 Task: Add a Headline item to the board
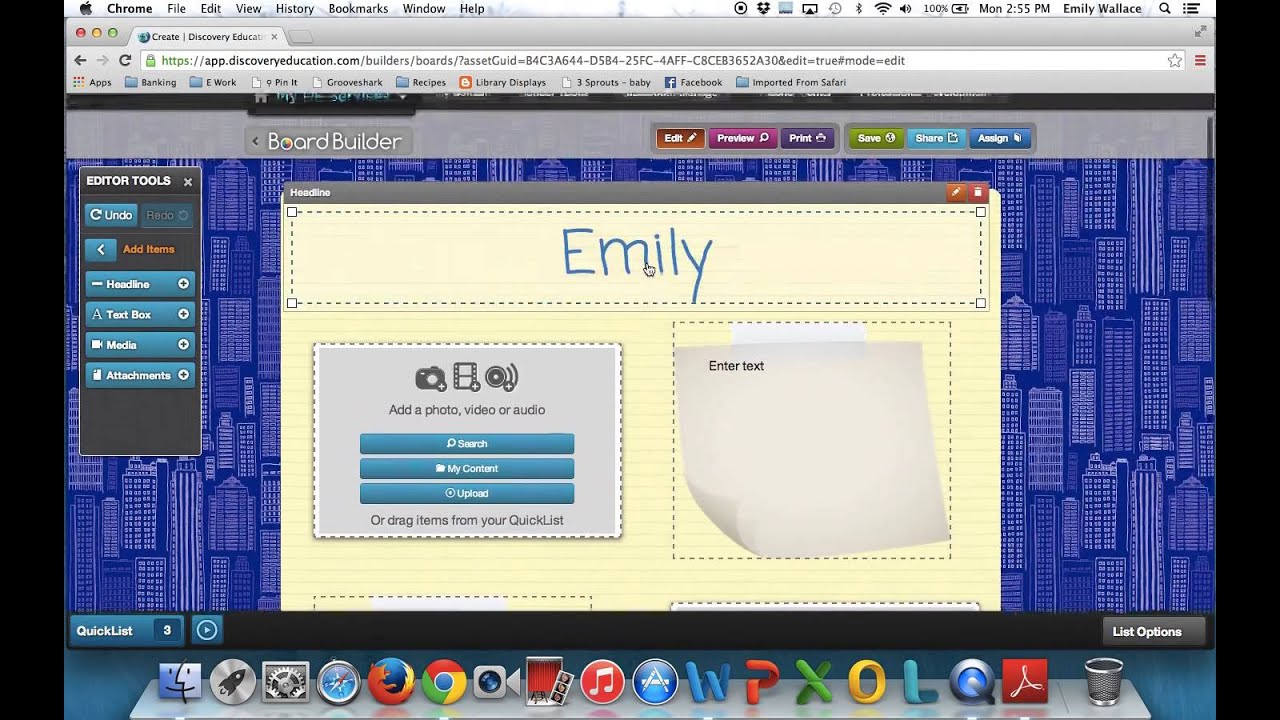coord(140,284)
